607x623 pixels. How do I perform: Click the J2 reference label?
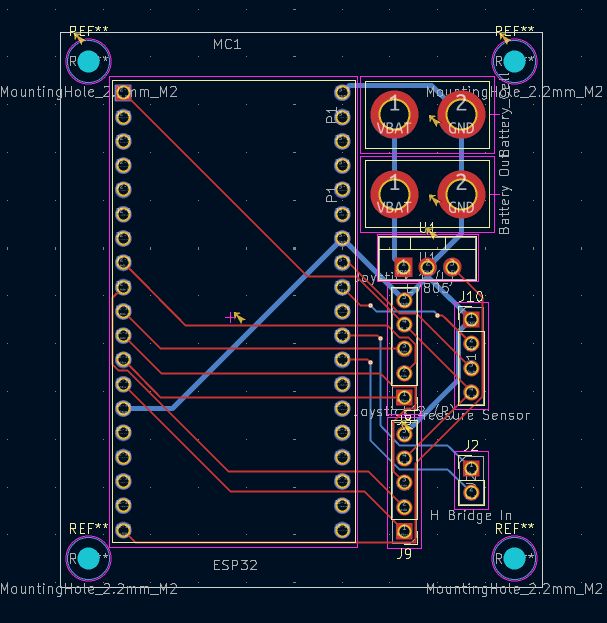point(472,445)
